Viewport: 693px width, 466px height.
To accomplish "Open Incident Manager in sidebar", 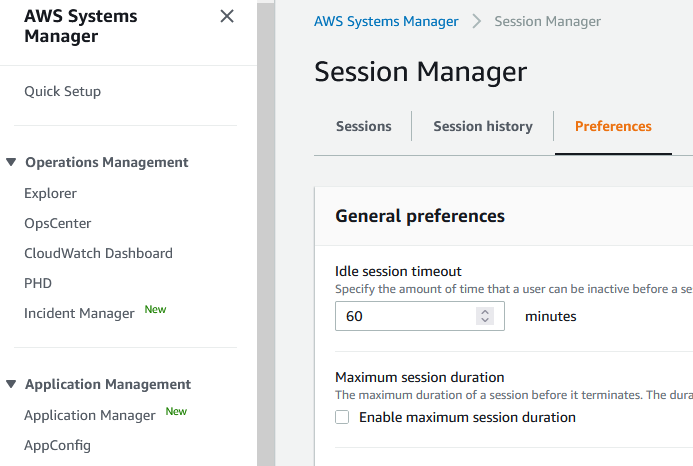I will (79, 313).
